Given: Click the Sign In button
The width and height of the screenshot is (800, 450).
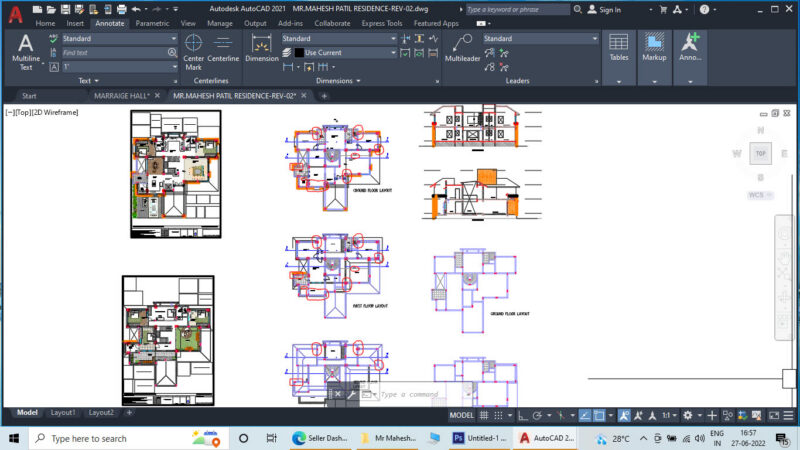Looking at the screenshot, I should coord(604,9).
